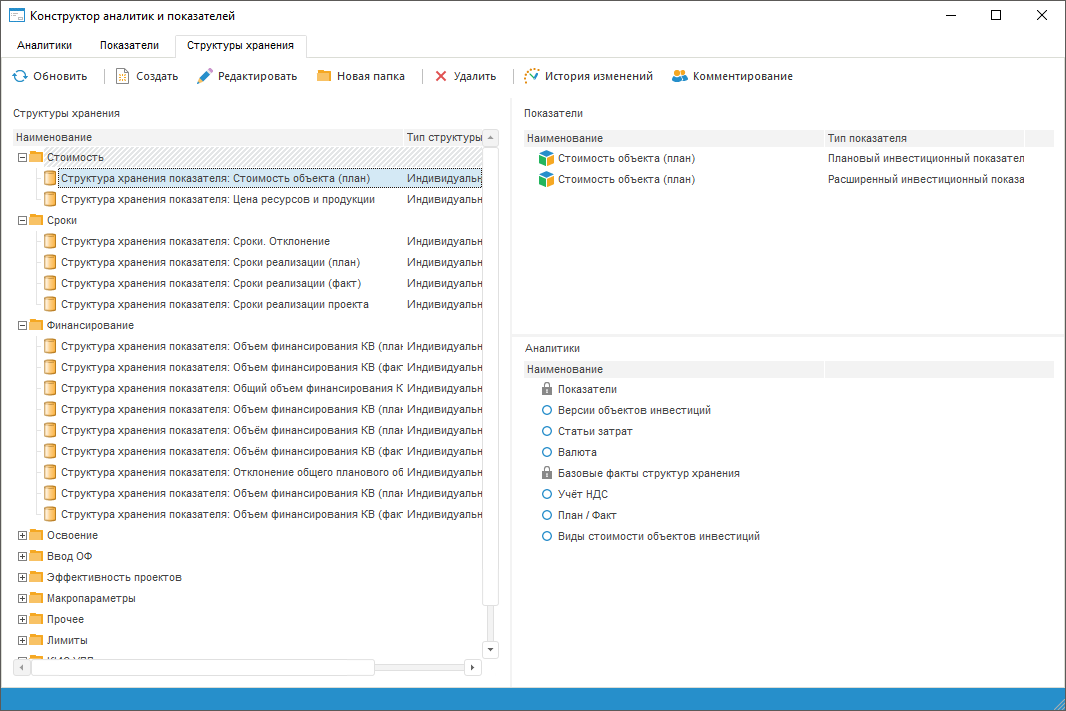
Task: Click the Обновить refresh icon
Action: pyautogui.click(x=20, y=76)
